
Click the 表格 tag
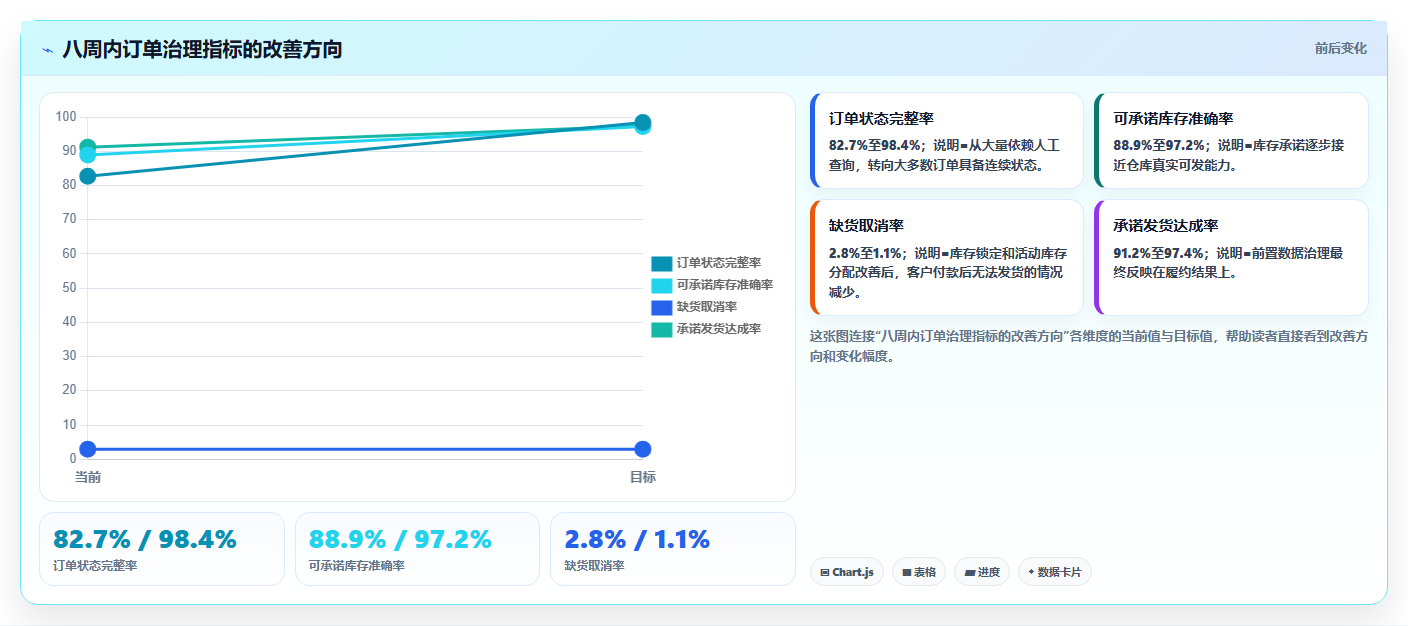click(919, 572)
